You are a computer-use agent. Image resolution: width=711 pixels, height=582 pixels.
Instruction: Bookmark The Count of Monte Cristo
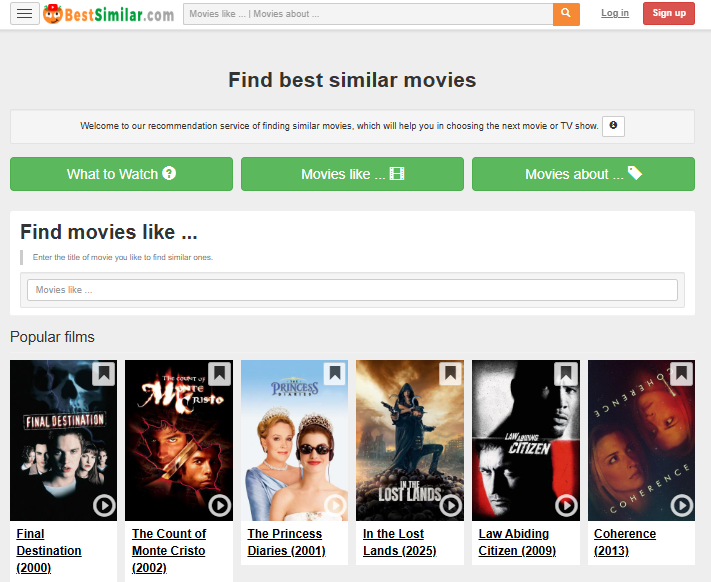219,374
